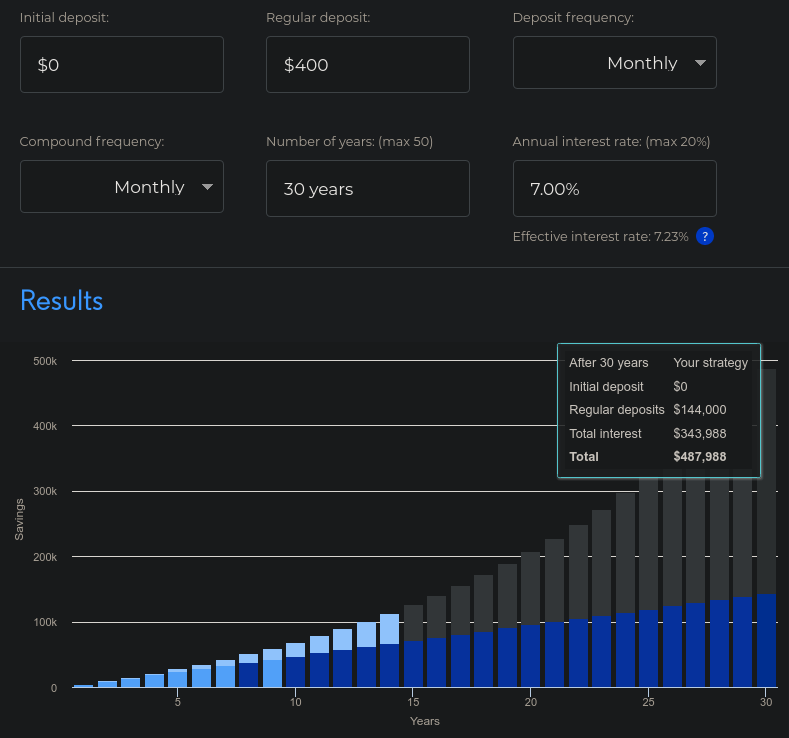The width and height of the screenshot is (789, 738).
Task: Click the year 1 bar in chart
Action: [84, 686]
